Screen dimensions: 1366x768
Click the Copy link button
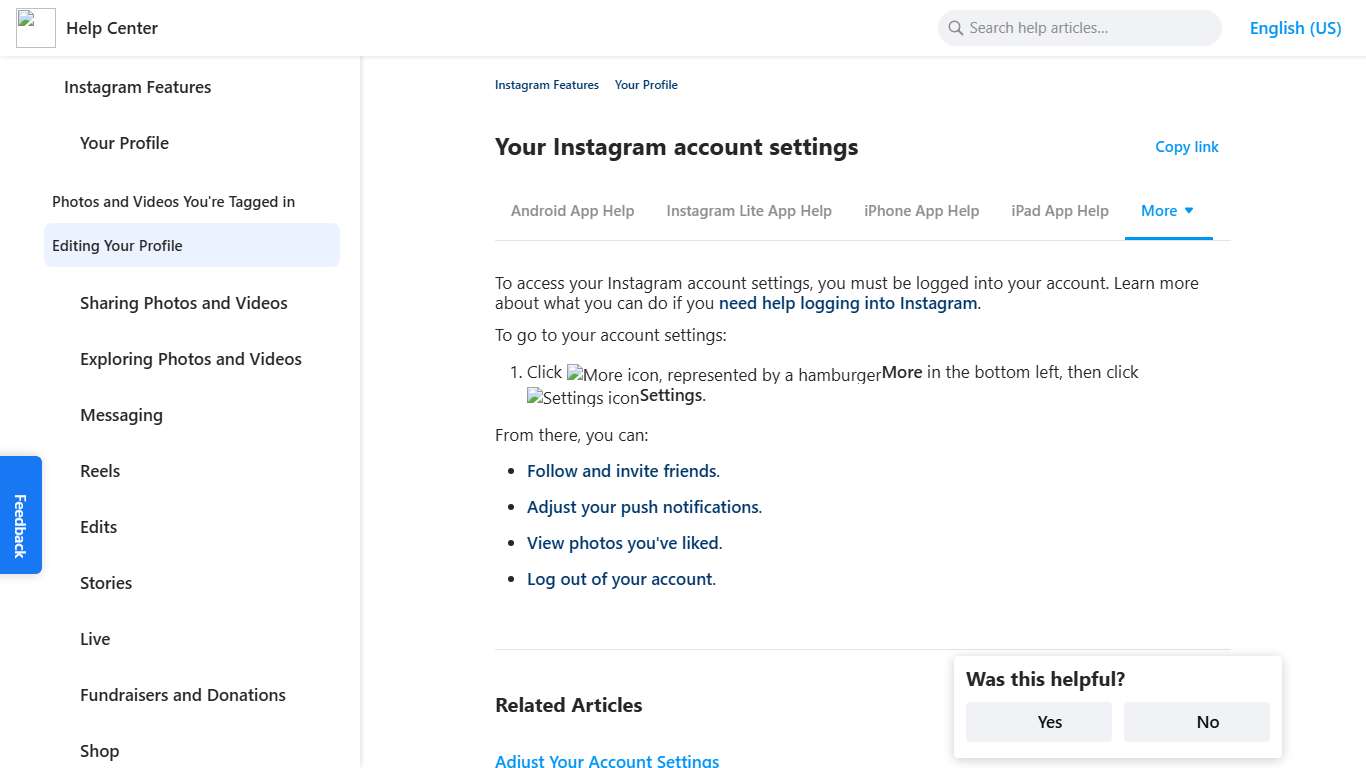pyautogui.click(x=1186, y=147)
